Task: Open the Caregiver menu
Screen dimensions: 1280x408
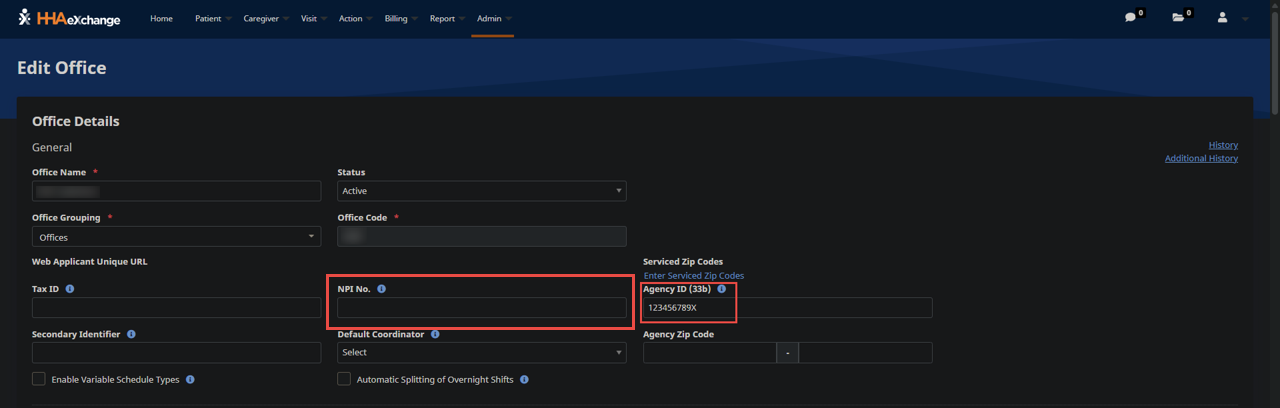Action: click(x=261, y=18)
